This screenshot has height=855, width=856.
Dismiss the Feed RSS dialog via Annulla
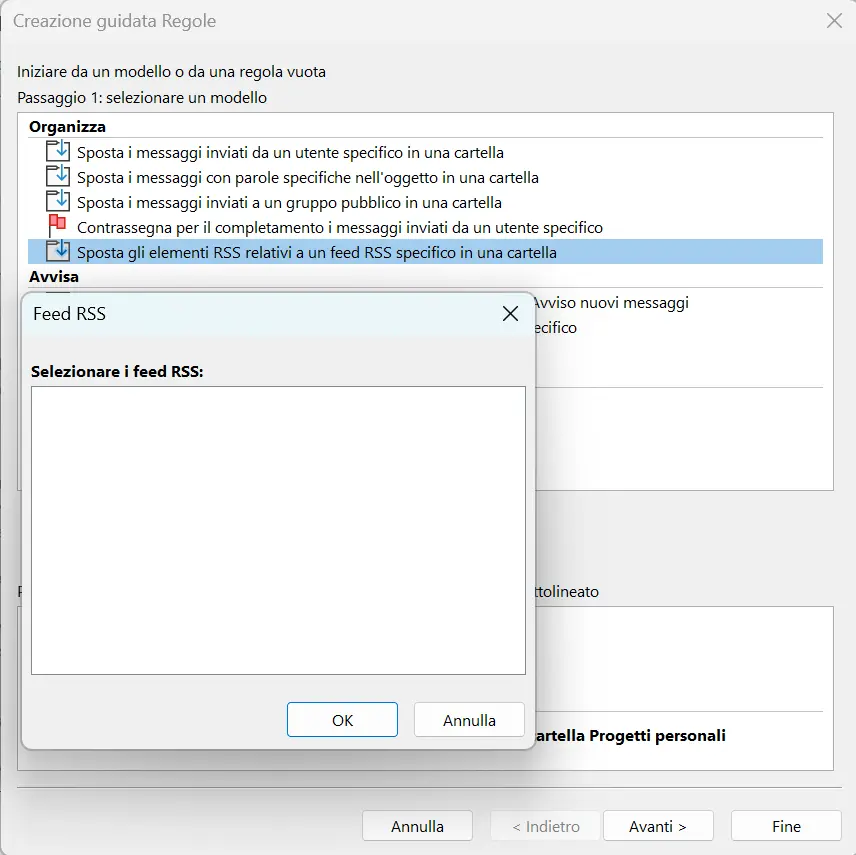(x=469, y=719)
